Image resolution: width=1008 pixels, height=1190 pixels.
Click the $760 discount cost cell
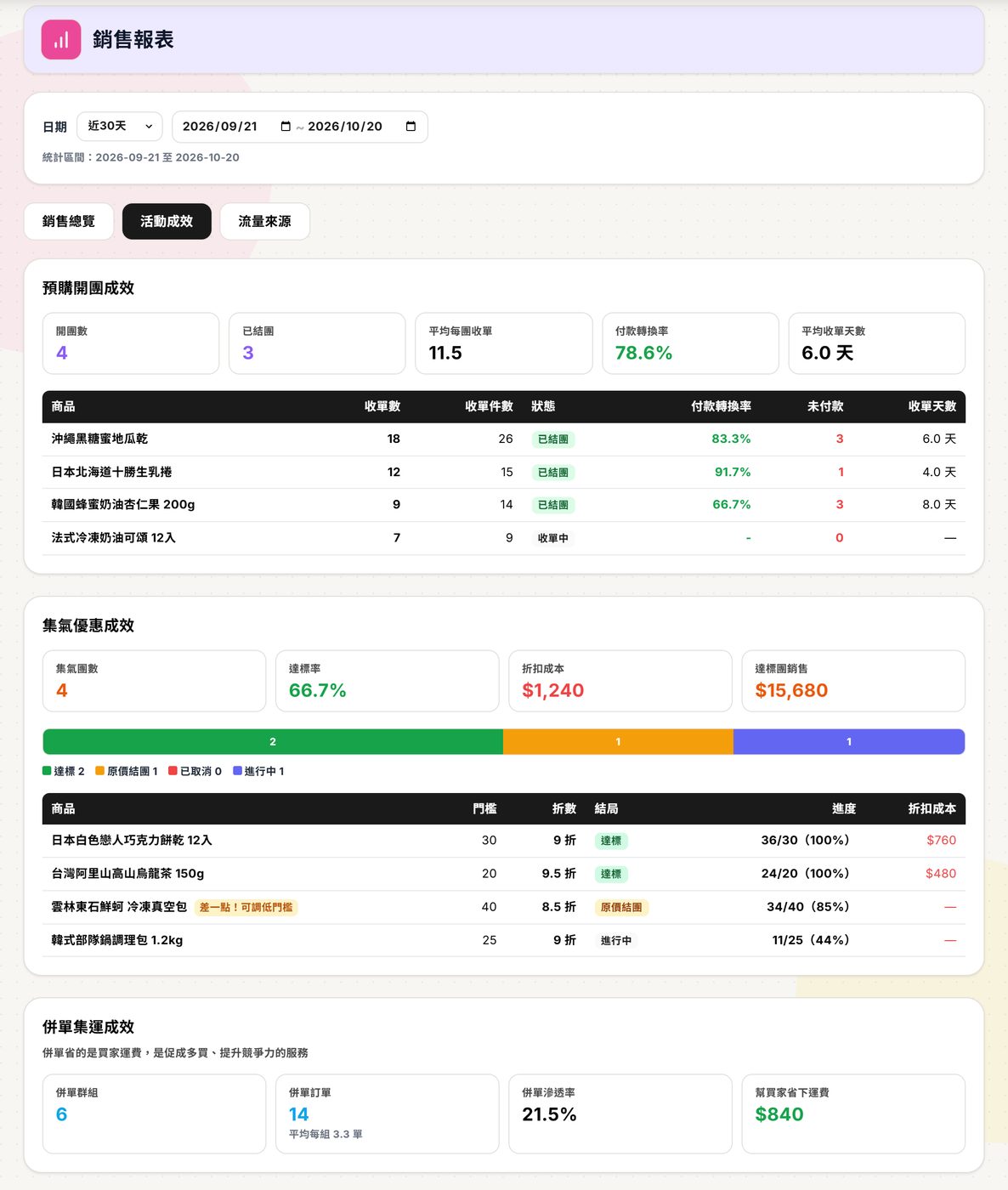[941, 840]
